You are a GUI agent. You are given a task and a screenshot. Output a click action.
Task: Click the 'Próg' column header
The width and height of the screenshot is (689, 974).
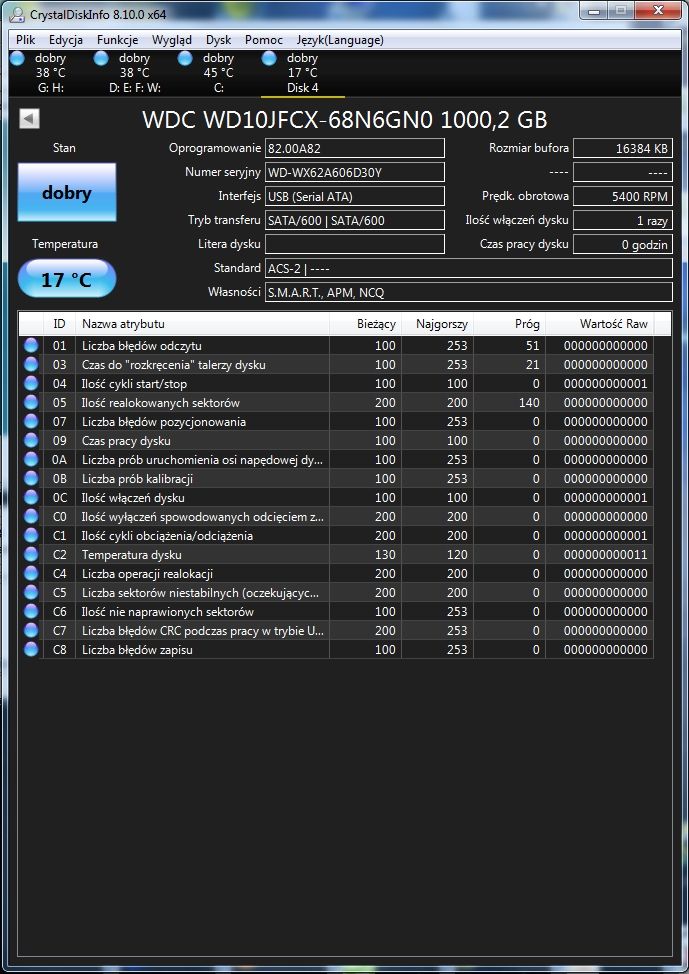[509, 324]
